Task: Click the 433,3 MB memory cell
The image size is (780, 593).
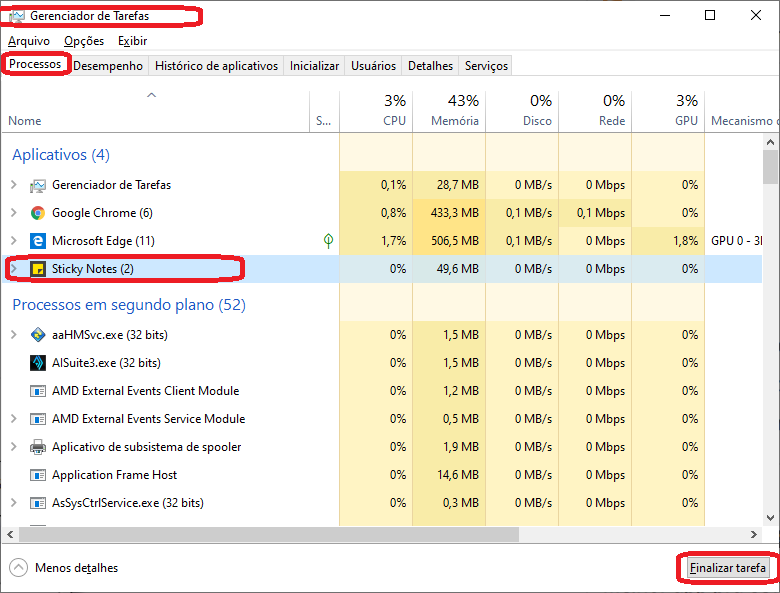Action: click(449, 213)
